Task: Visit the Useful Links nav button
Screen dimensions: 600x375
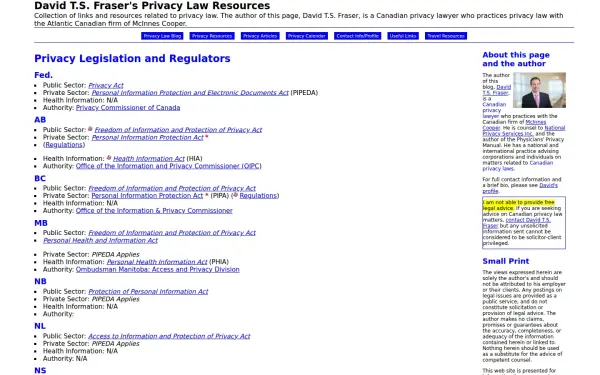Action: [403, 36]
